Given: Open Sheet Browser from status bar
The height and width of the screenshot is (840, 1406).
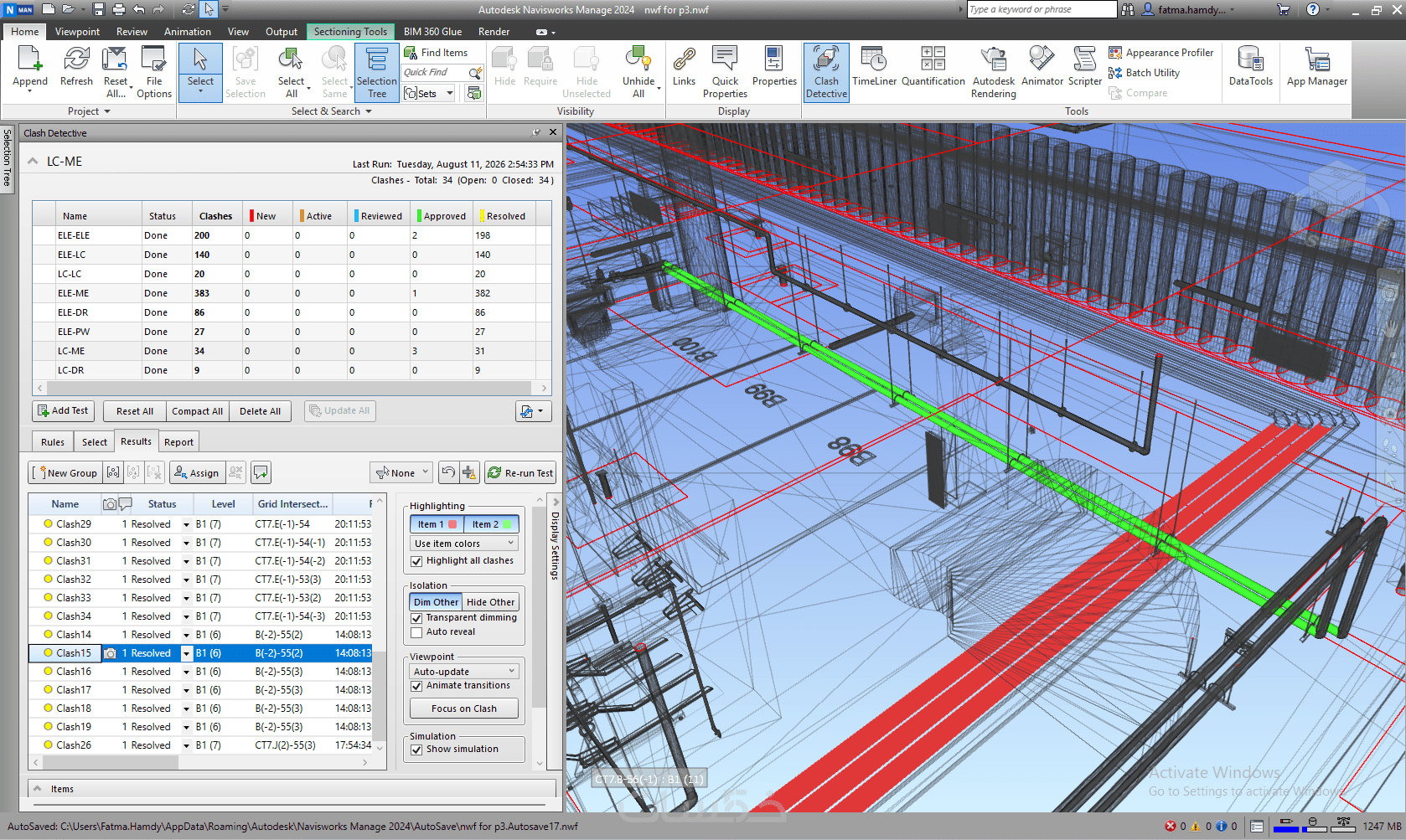Looking at the screenshot, I should point(1257,827).
